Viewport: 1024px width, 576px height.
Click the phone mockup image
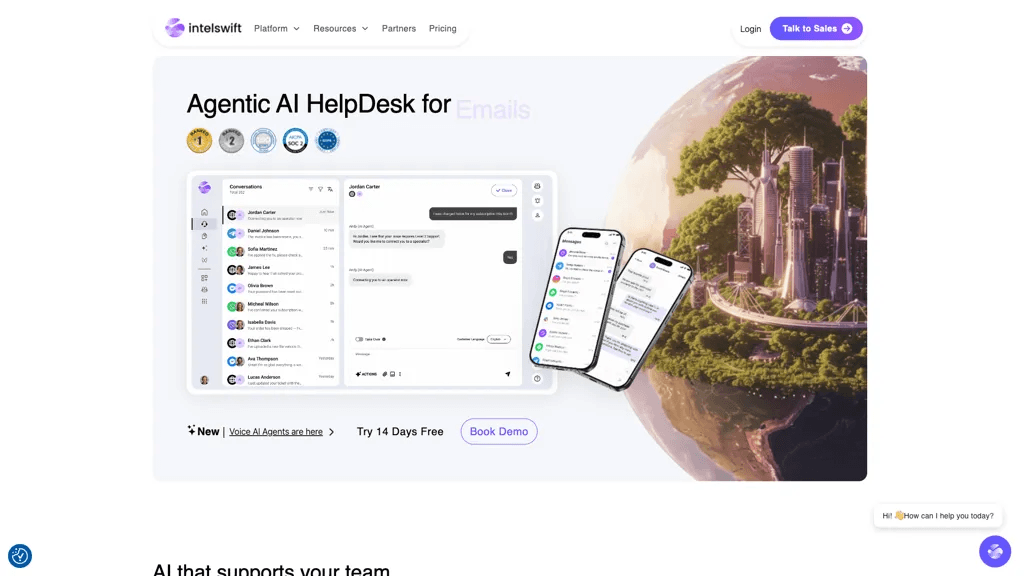(611, 308)
